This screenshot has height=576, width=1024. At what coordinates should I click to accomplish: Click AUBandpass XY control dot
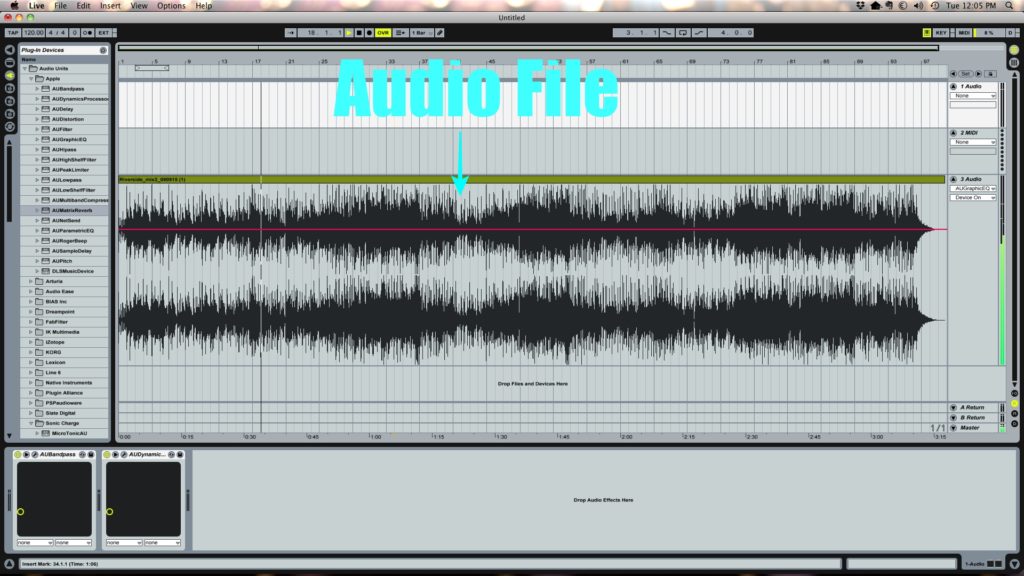click(x=21, y=512)
